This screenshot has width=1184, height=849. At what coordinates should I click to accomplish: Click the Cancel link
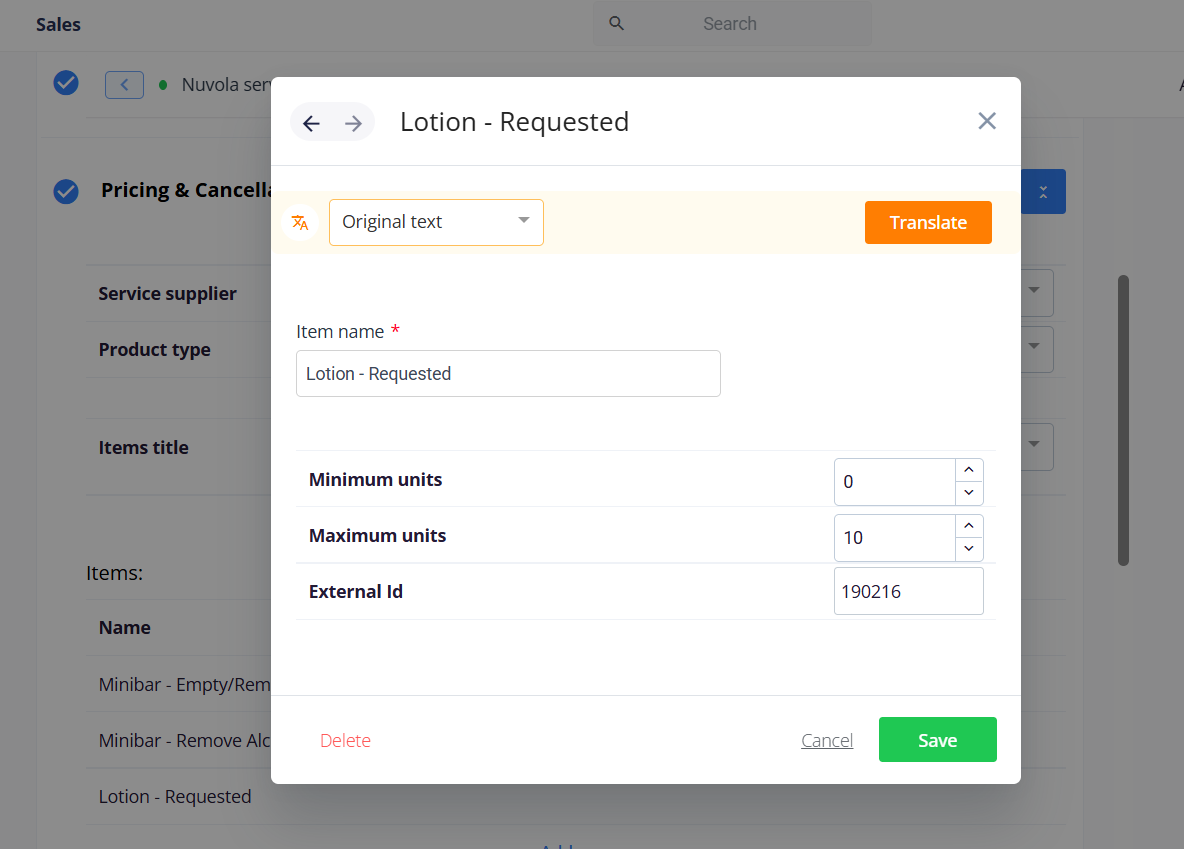[x=827, y=741]
